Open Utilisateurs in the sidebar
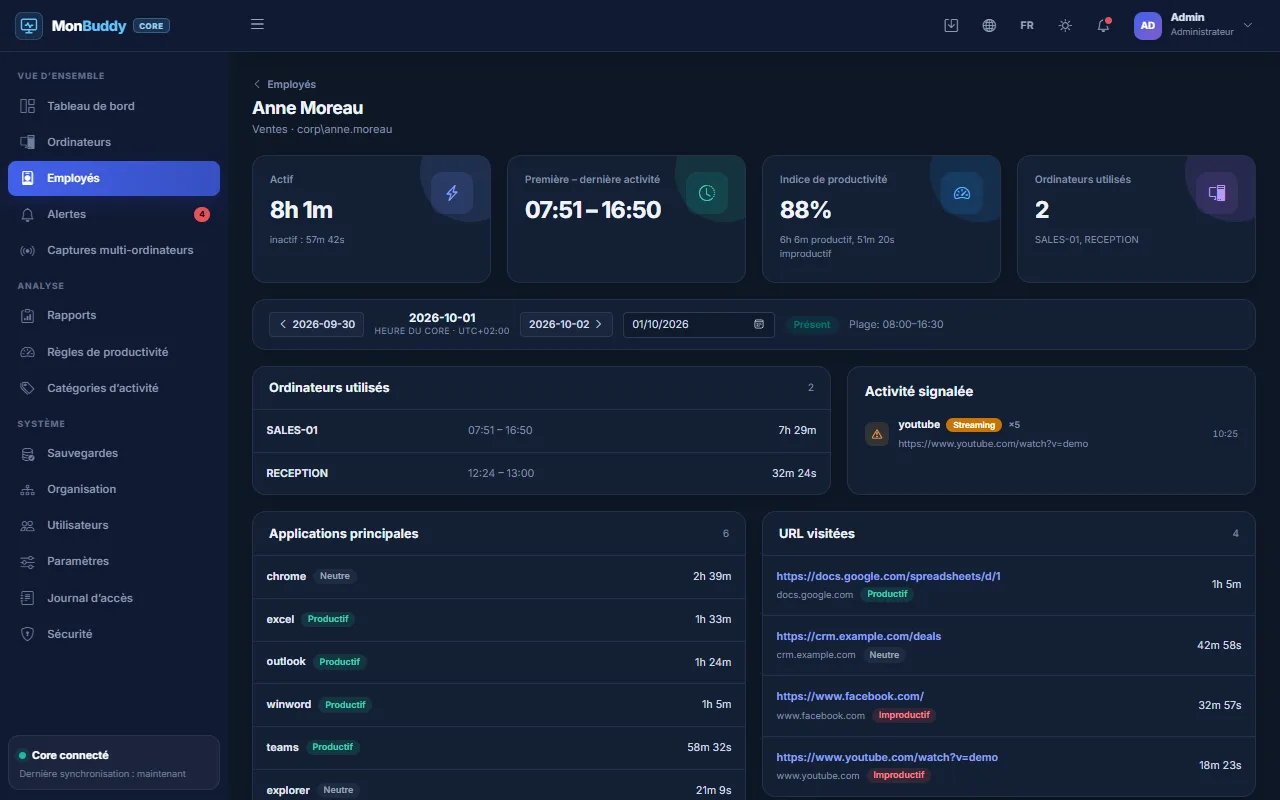The height and width of the screenshot is (800, 1280). pyautogui.click(x=114, y=525)
